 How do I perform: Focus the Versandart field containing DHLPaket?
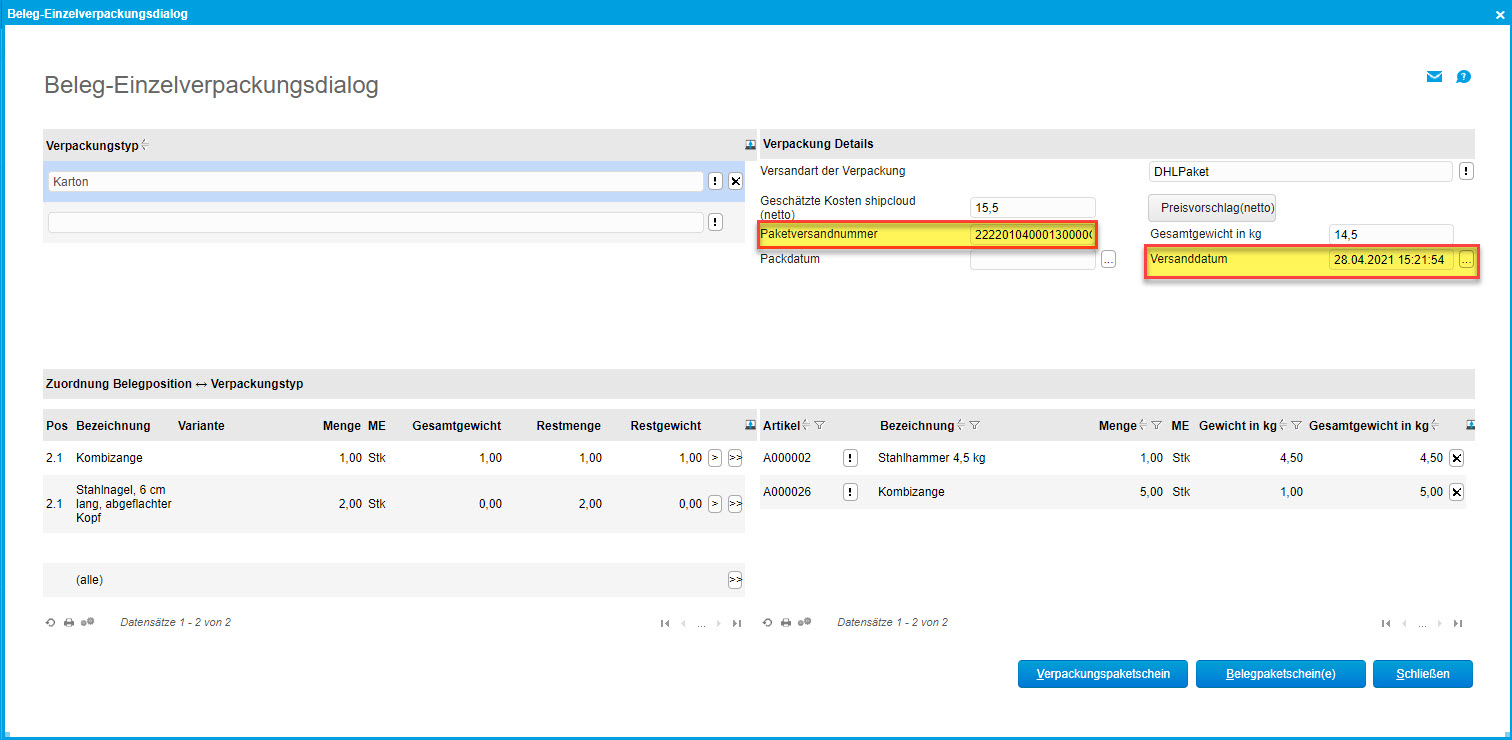1301,171
